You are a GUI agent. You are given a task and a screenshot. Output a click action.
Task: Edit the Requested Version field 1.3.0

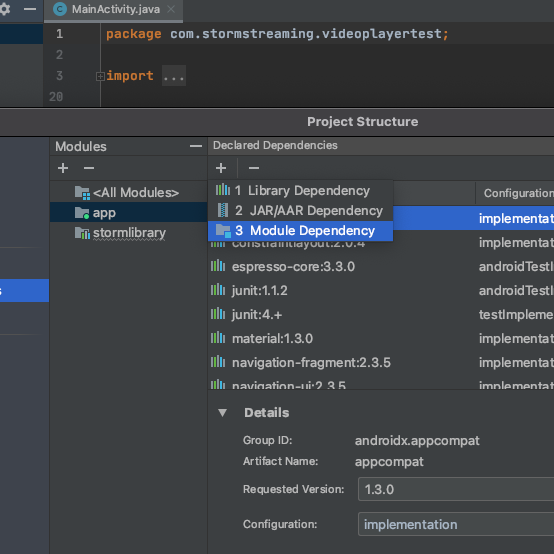[x=456, y=489]
